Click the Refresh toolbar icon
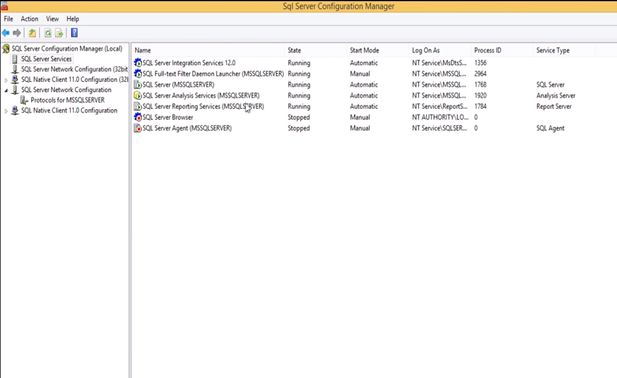 coord(48,33)
